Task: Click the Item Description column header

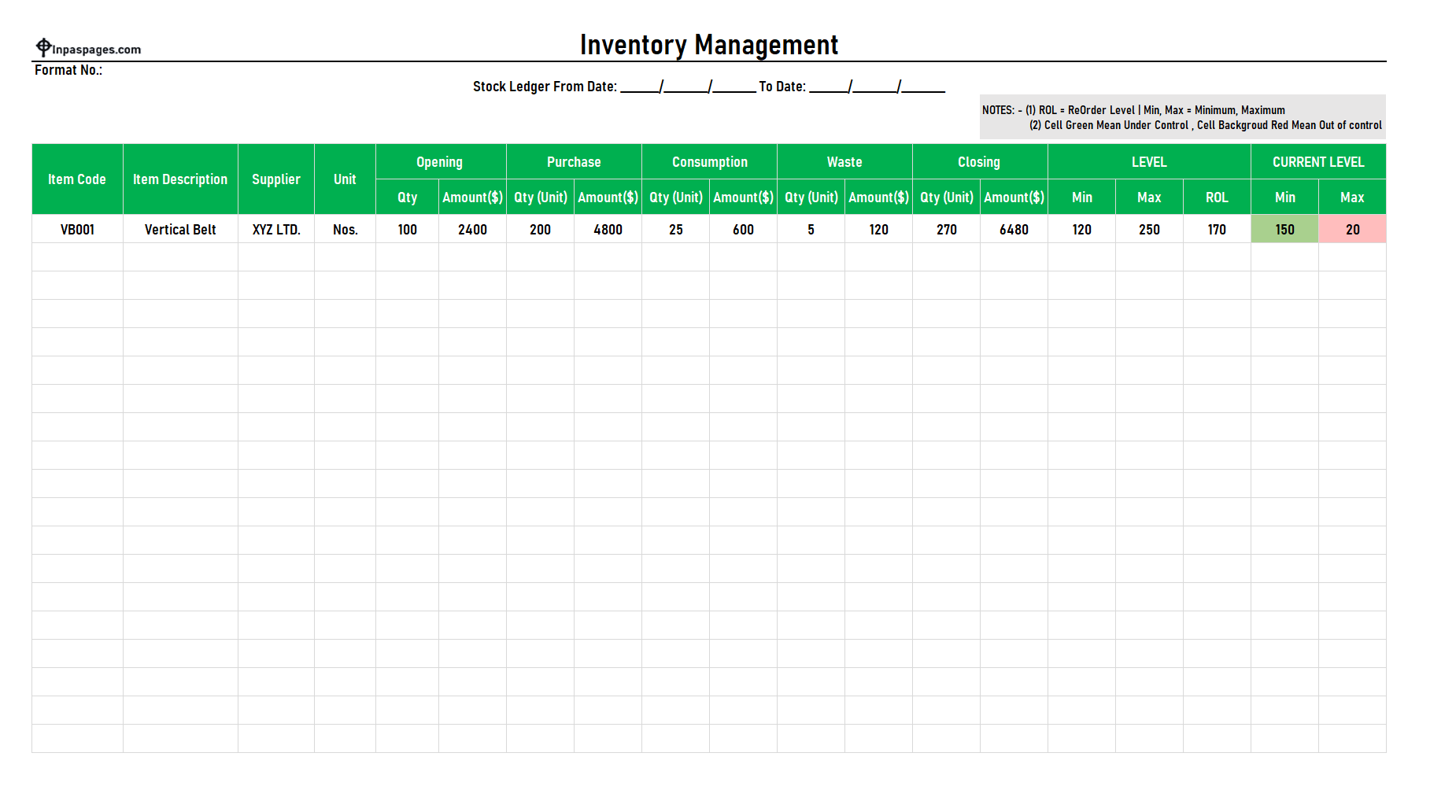Action: 180,179
